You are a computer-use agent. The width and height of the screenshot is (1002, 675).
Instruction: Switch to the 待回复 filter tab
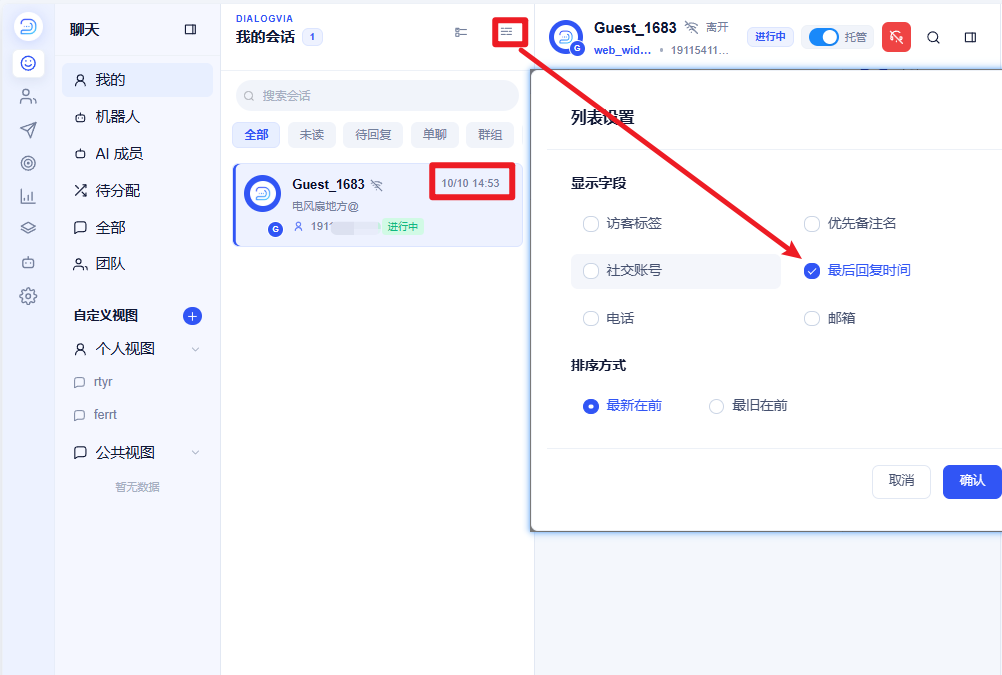(x=373, y=135)
